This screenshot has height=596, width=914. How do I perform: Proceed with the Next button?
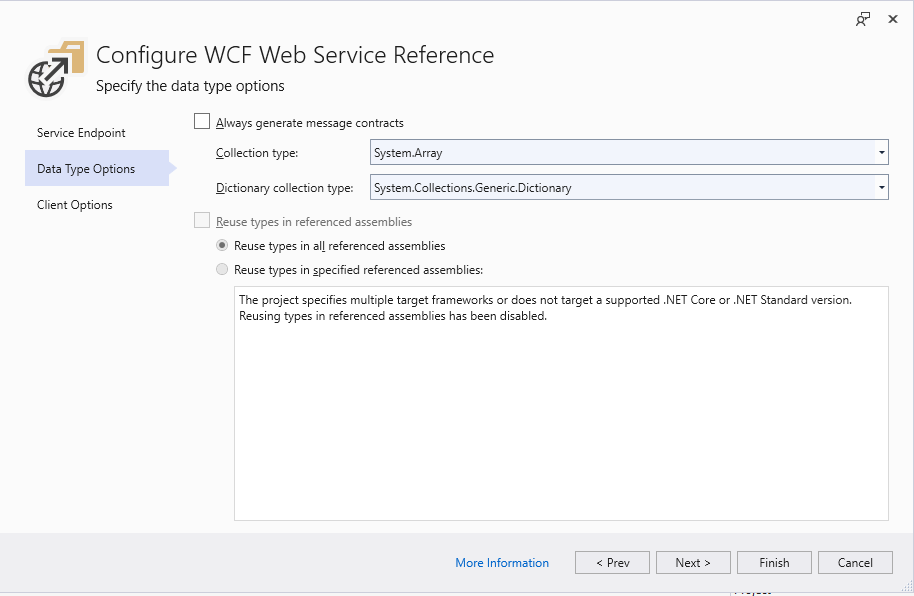tap(692, 563)
